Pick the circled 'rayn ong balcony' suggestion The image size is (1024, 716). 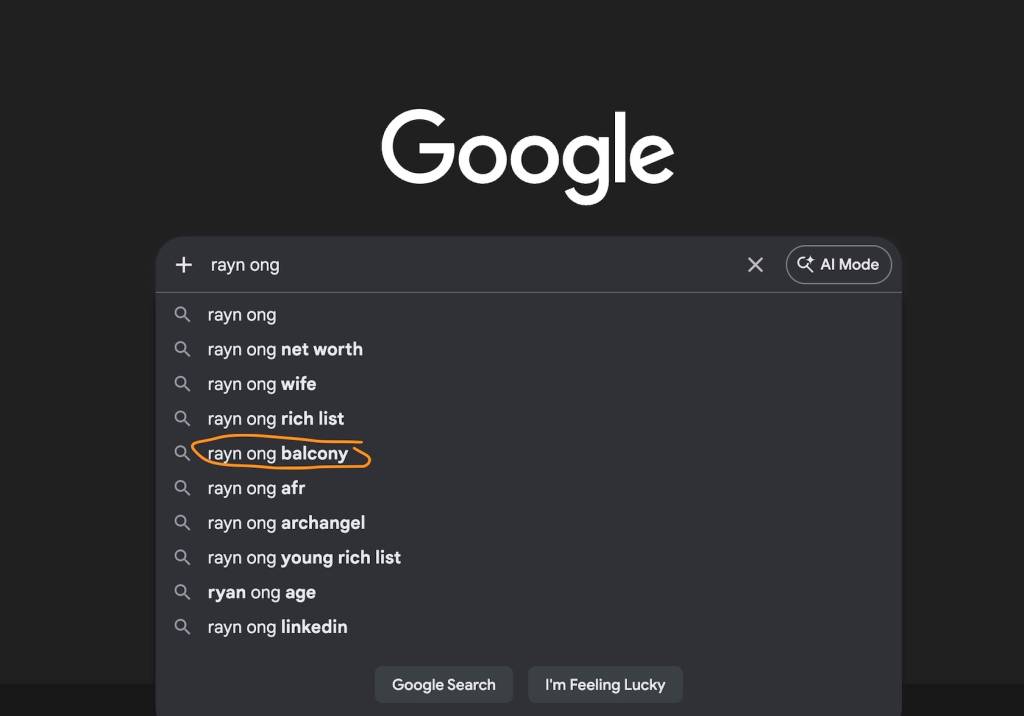[278, 454]
